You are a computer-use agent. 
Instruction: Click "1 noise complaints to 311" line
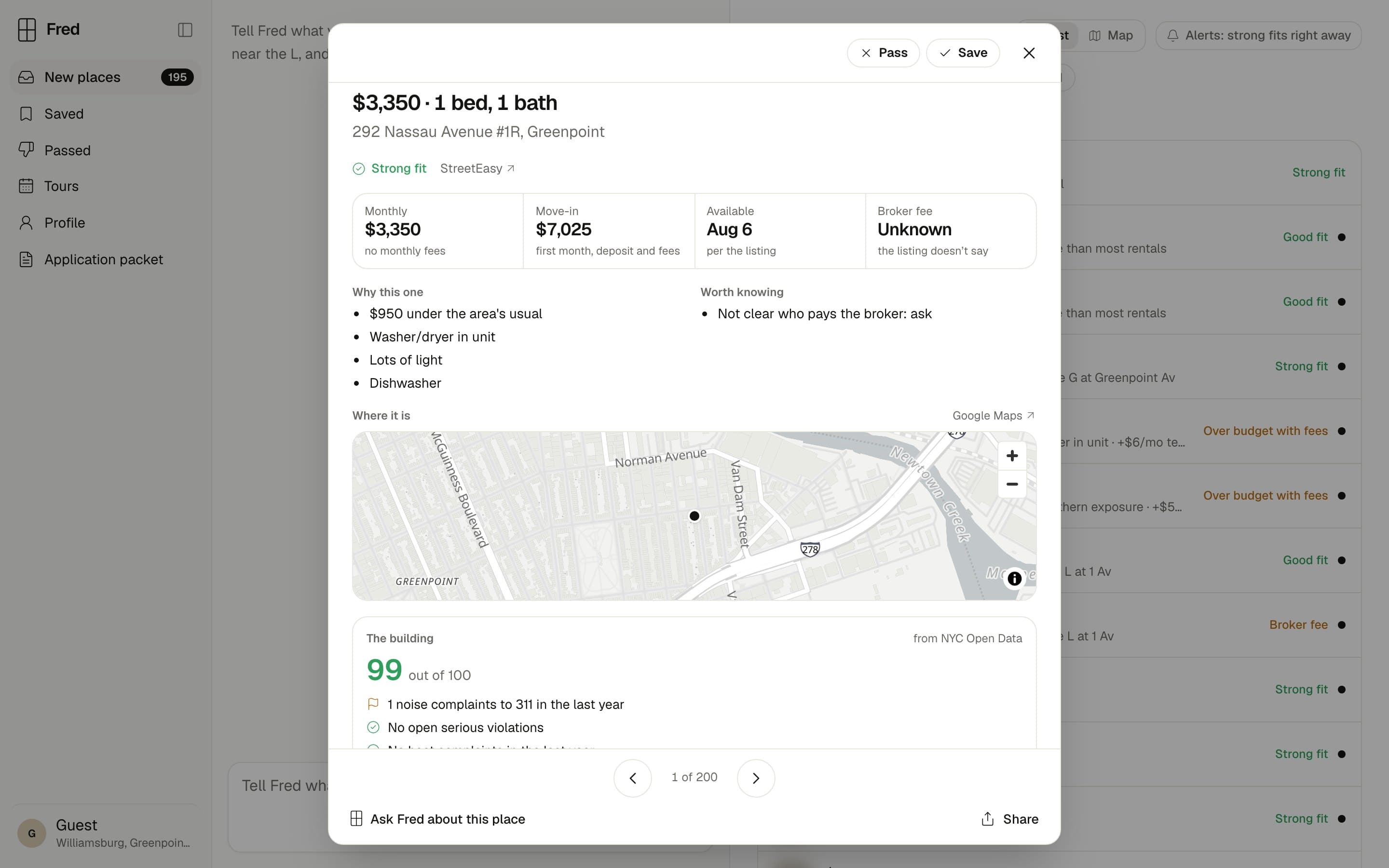pyautogui.click(x=505, y=705)
